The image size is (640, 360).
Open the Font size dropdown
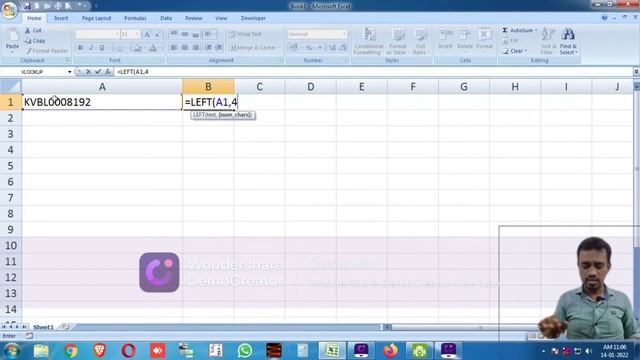coord(137,34)
